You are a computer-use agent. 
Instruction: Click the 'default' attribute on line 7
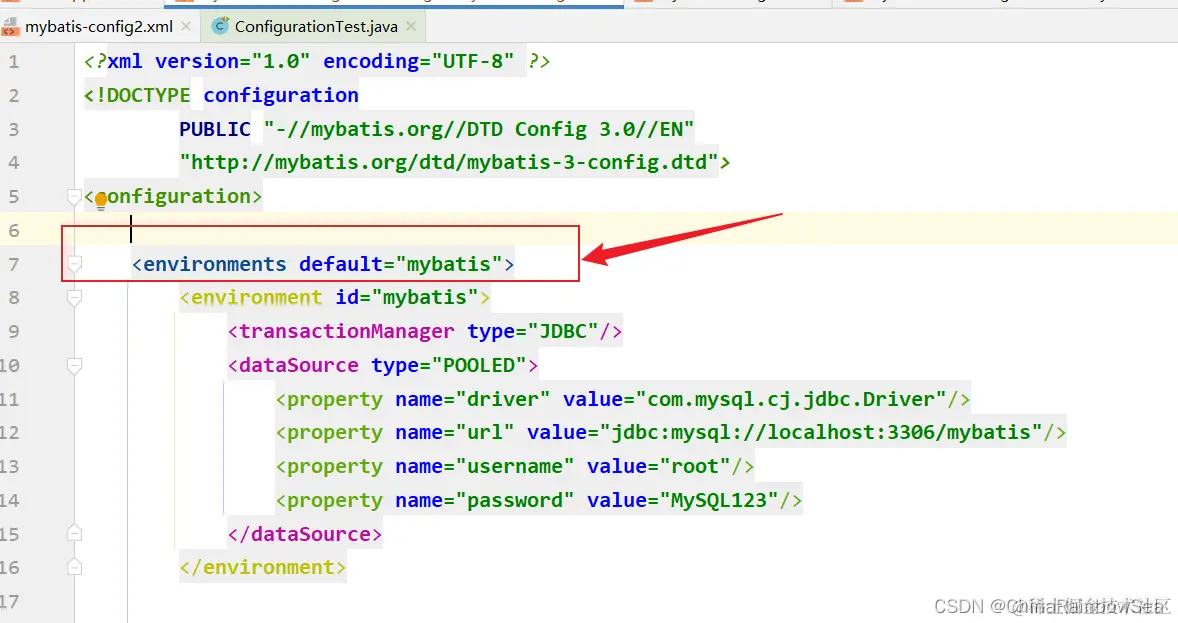(341, 265)
